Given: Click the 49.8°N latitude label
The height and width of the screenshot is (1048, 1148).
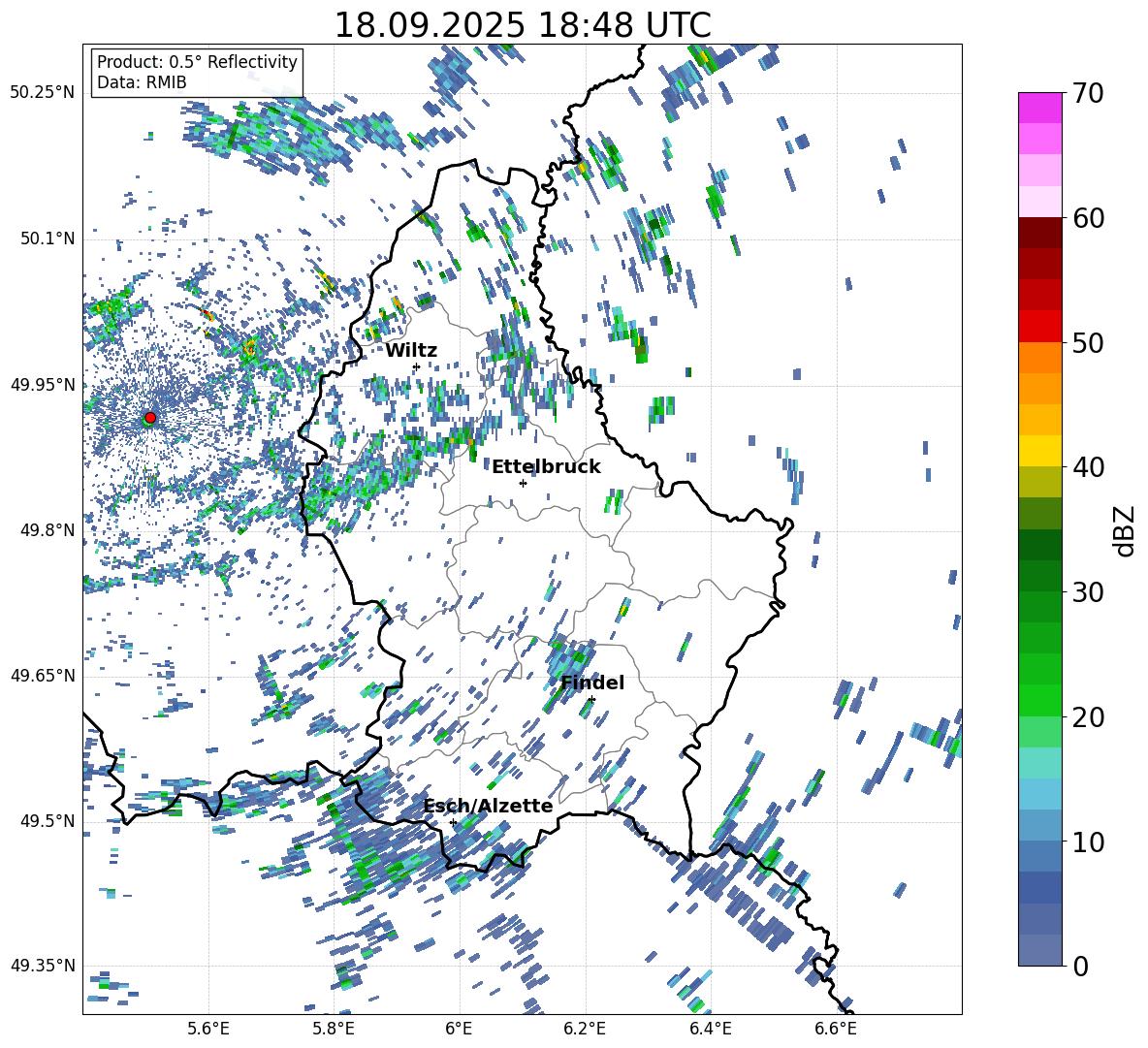Looking at the screenshot, I should [47, 530].
